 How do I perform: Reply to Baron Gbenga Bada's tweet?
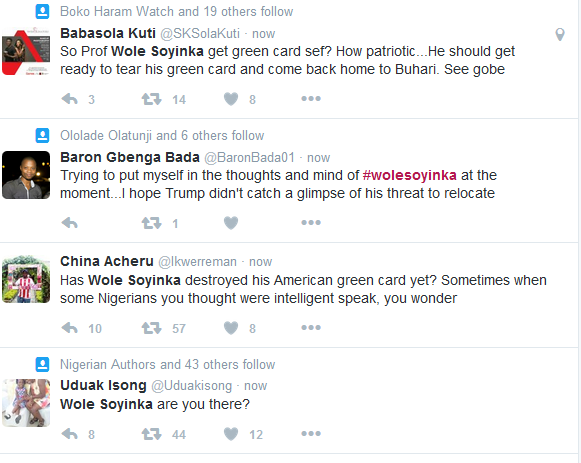[70, 223]
